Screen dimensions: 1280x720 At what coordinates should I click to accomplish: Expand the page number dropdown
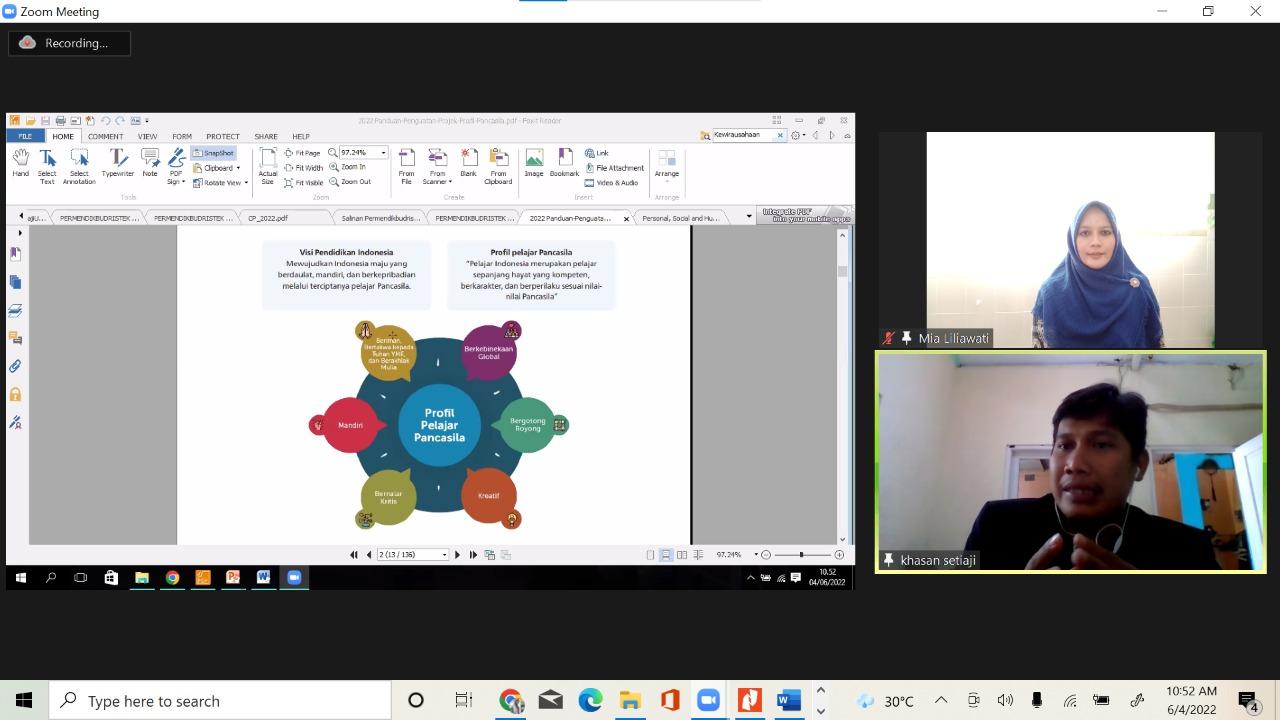point(444,554)
